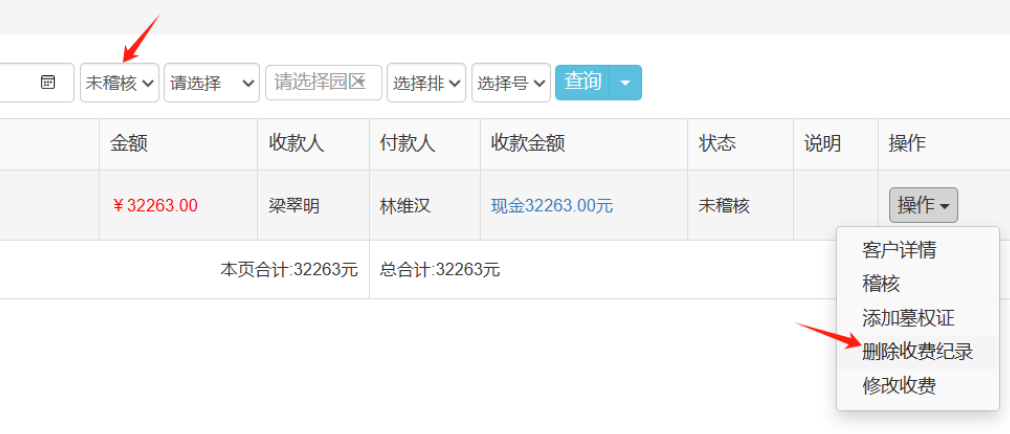Toggle the 操作 dropdown button in the row
This screenshot has width=1010, height=434.
coord(923,205)
